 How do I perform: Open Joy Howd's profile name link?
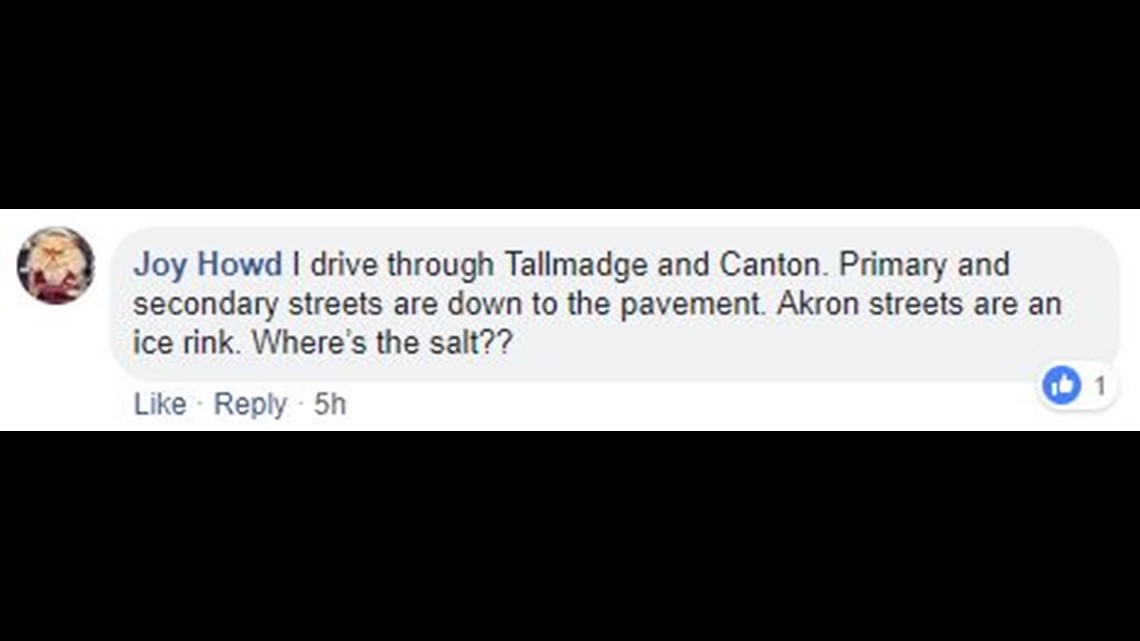207,264
